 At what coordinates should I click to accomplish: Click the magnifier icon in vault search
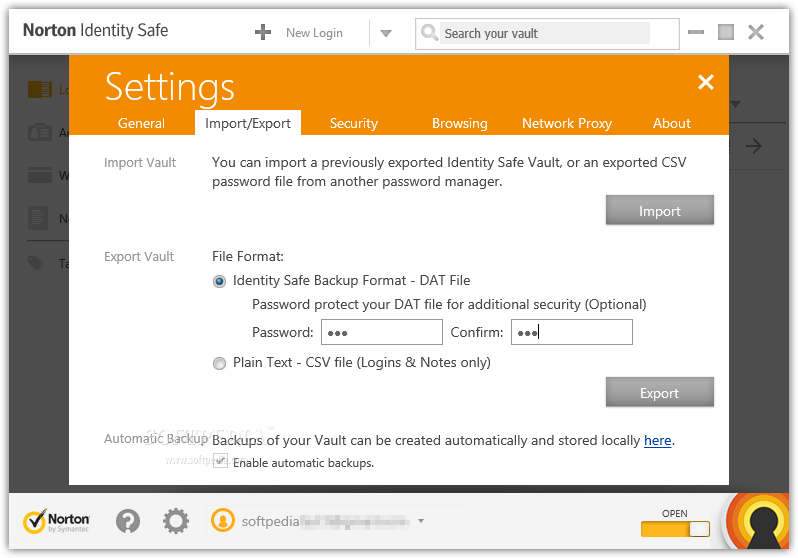pyautogui.click(x=429, y=33)
